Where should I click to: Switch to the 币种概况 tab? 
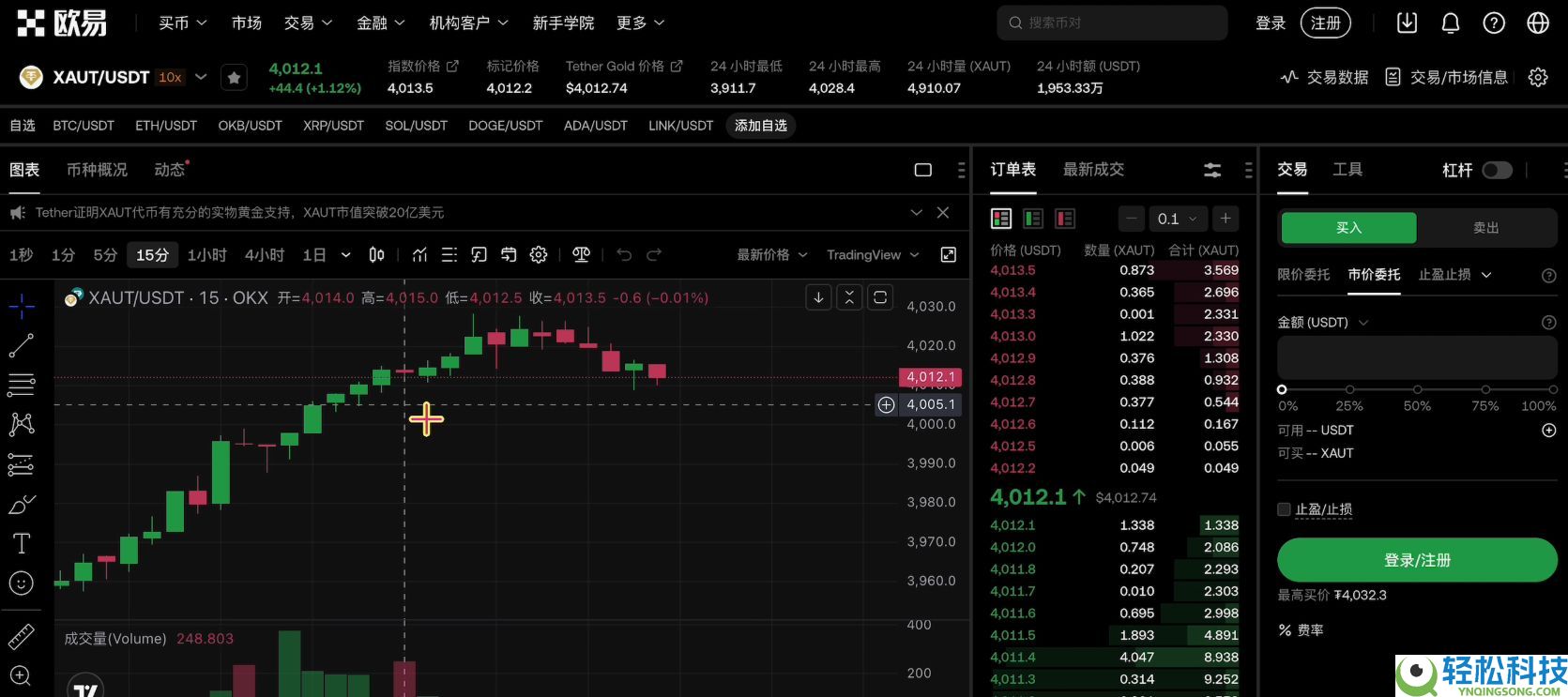[97, 170]
